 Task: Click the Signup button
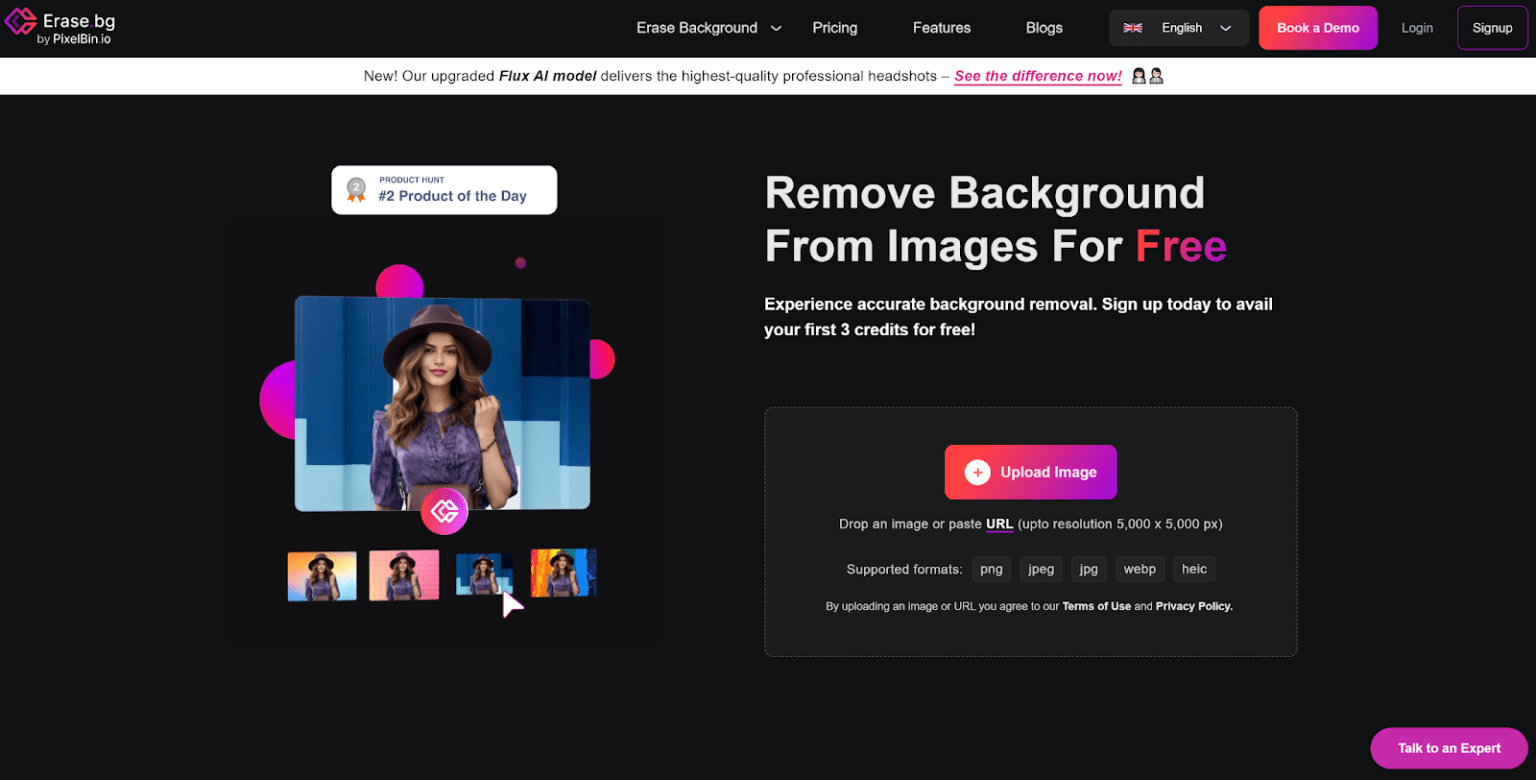1492,28
